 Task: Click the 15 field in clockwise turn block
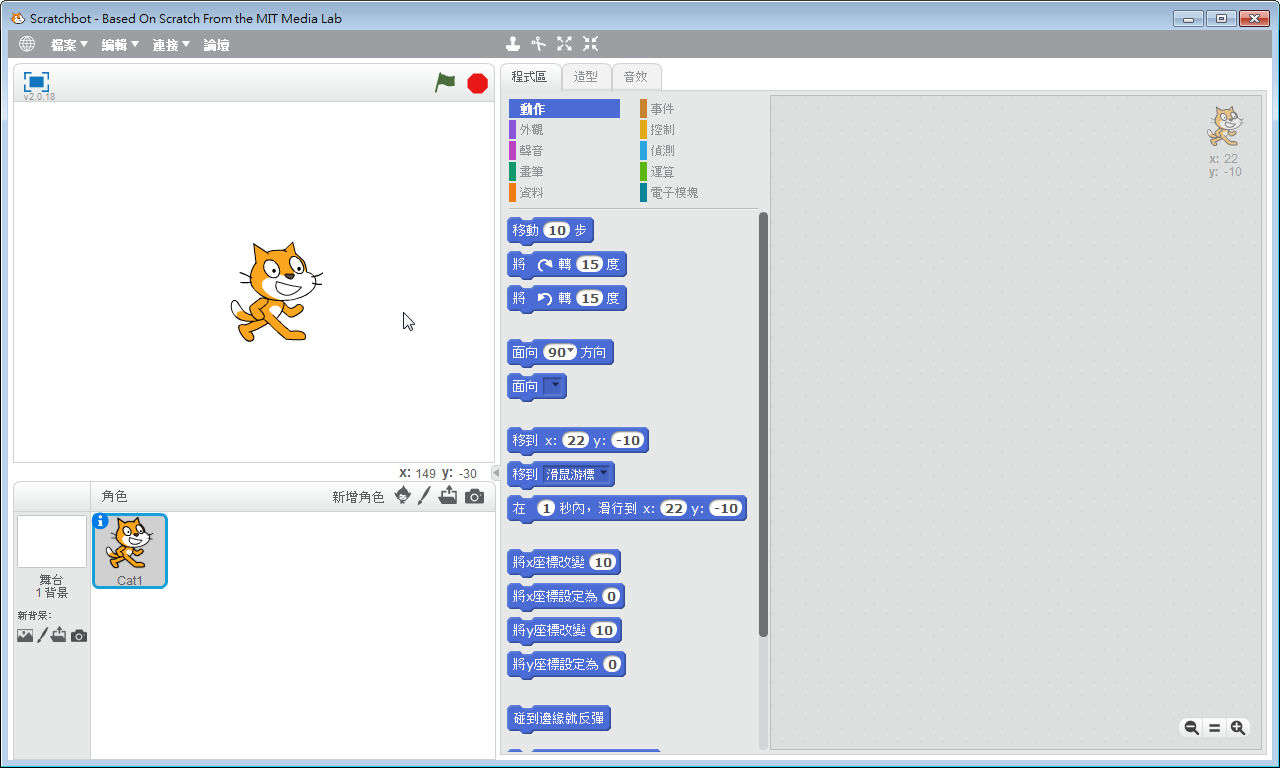click(590, 265)
